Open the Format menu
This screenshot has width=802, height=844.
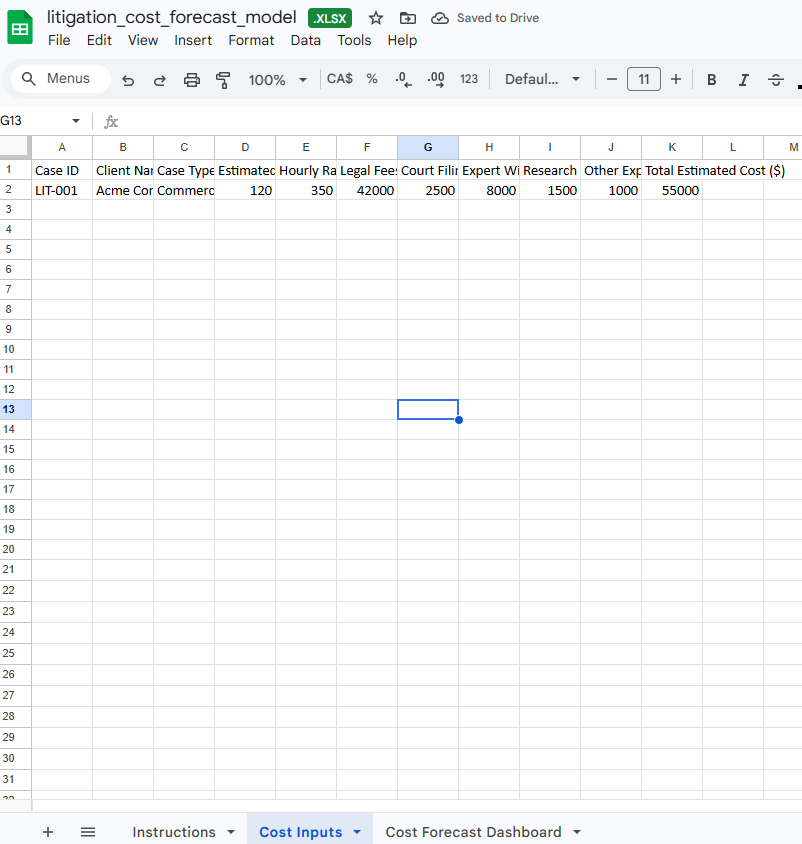point(251,40)
